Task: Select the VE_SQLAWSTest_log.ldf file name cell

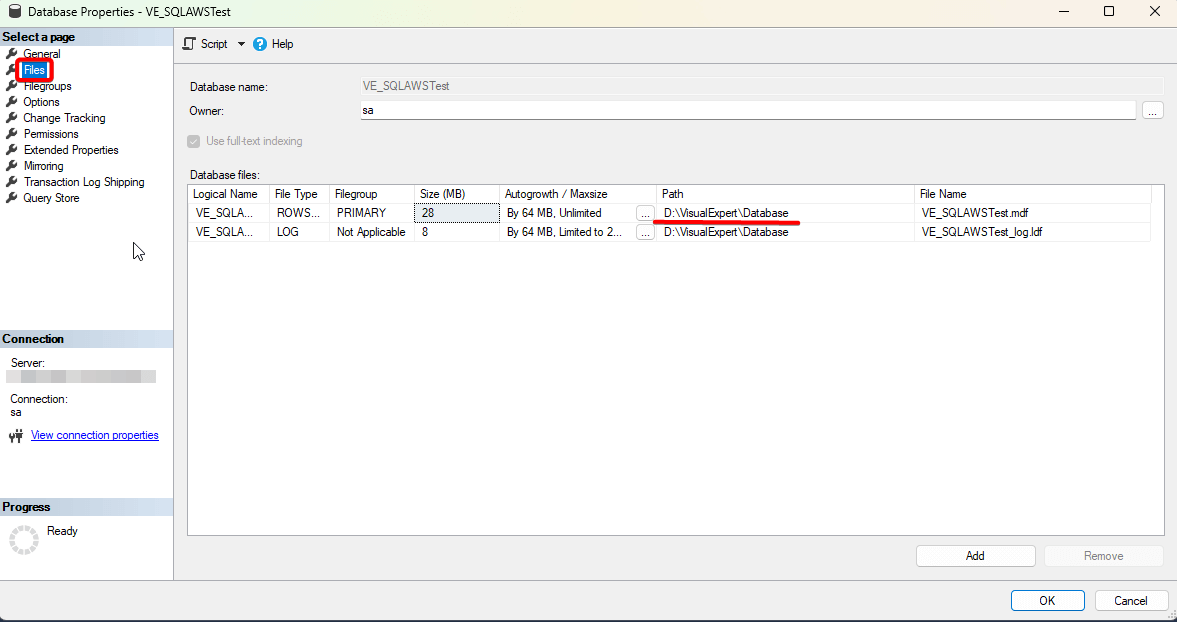Action: [1033, 233]
